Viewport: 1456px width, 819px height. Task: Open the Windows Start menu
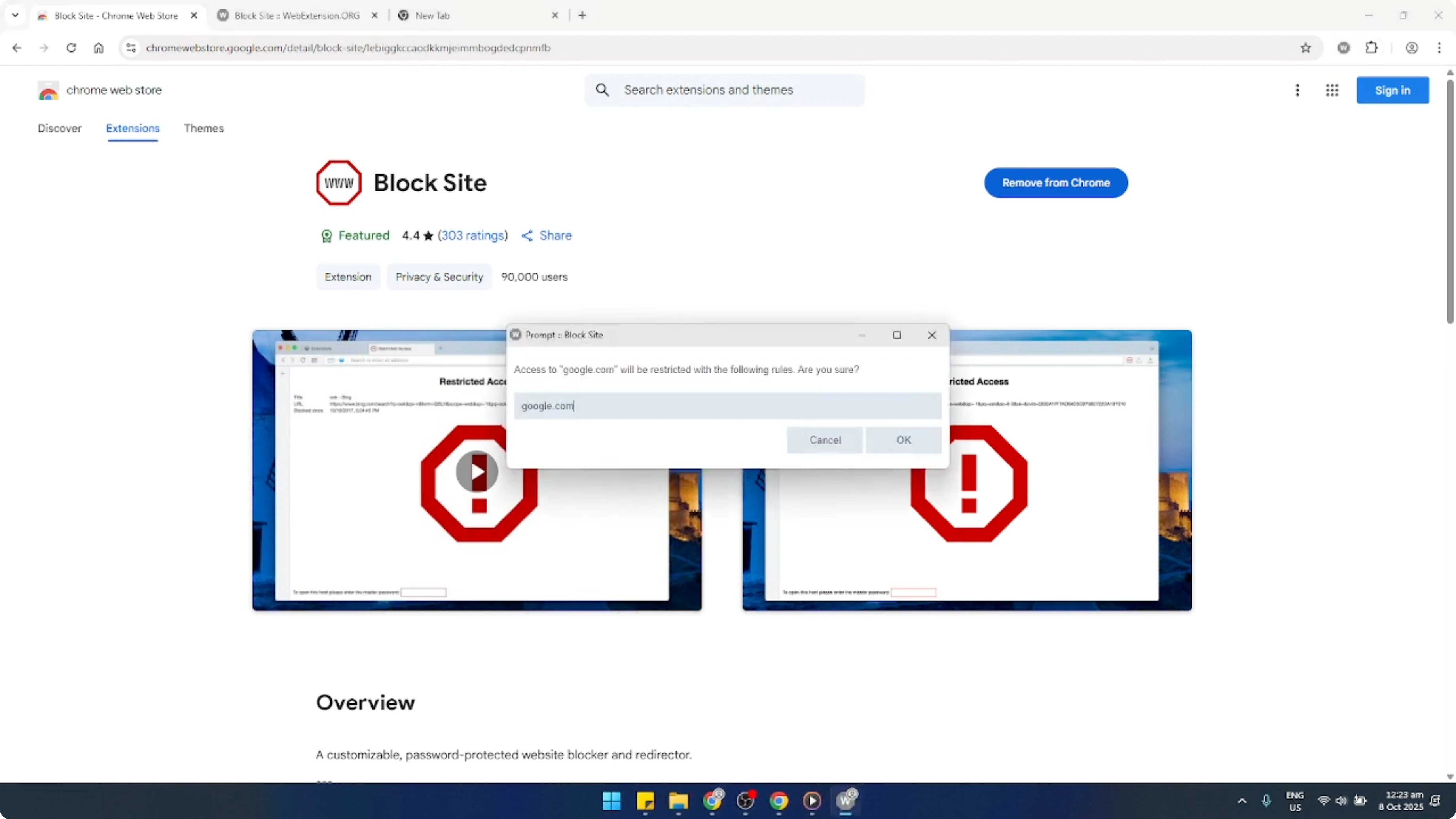click(612, 801)
